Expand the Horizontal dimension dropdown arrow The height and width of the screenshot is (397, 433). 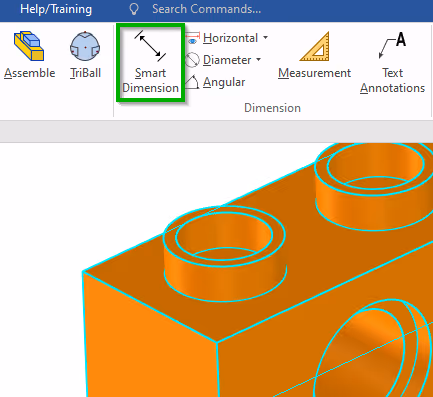tap(266, 38)
